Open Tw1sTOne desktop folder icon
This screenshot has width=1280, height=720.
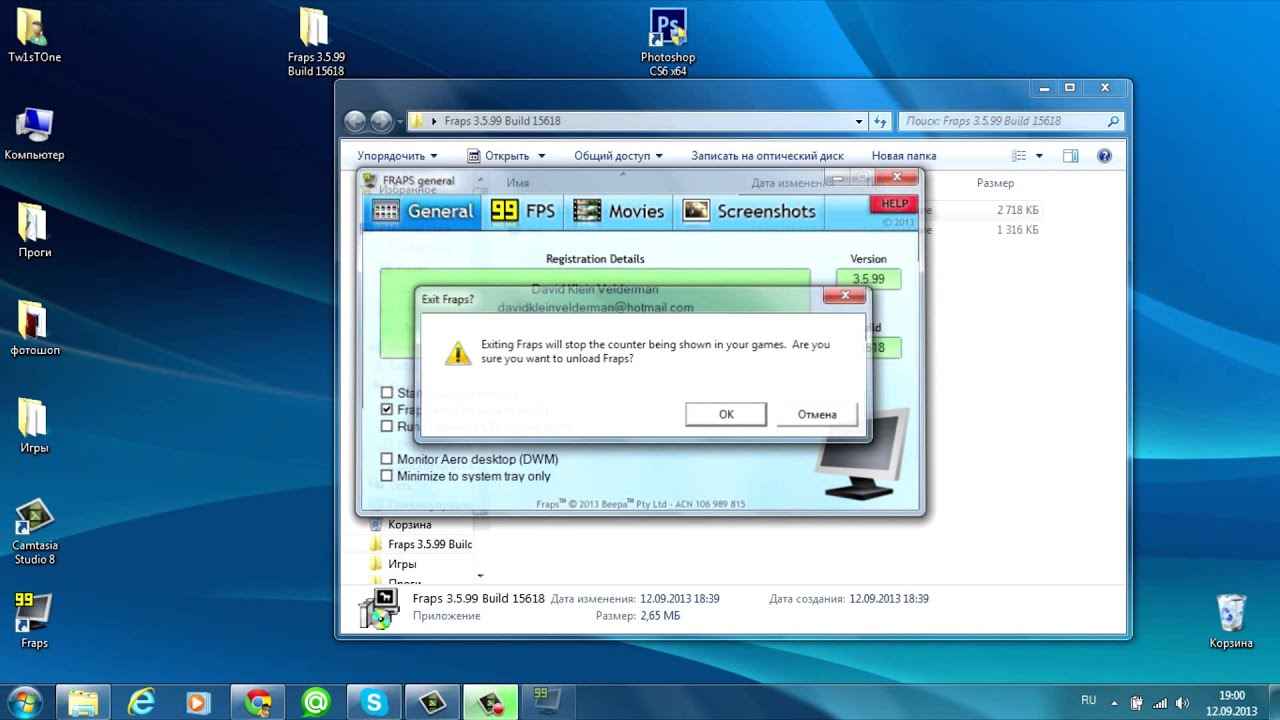point(34,36)
